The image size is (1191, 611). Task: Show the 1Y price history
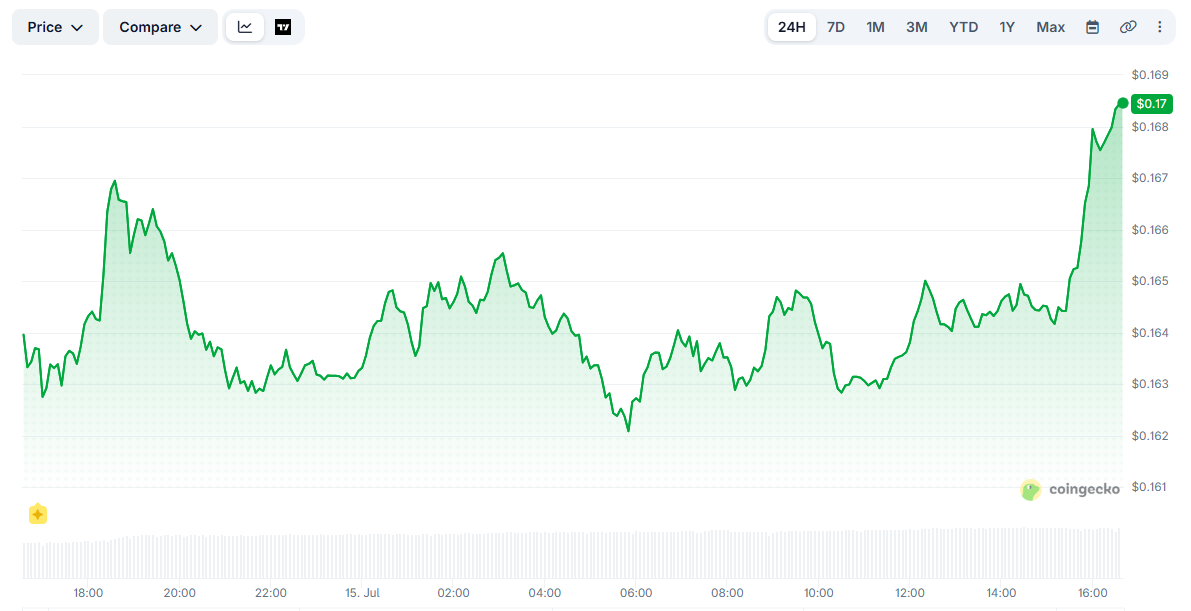click(x=1006, y=27)
